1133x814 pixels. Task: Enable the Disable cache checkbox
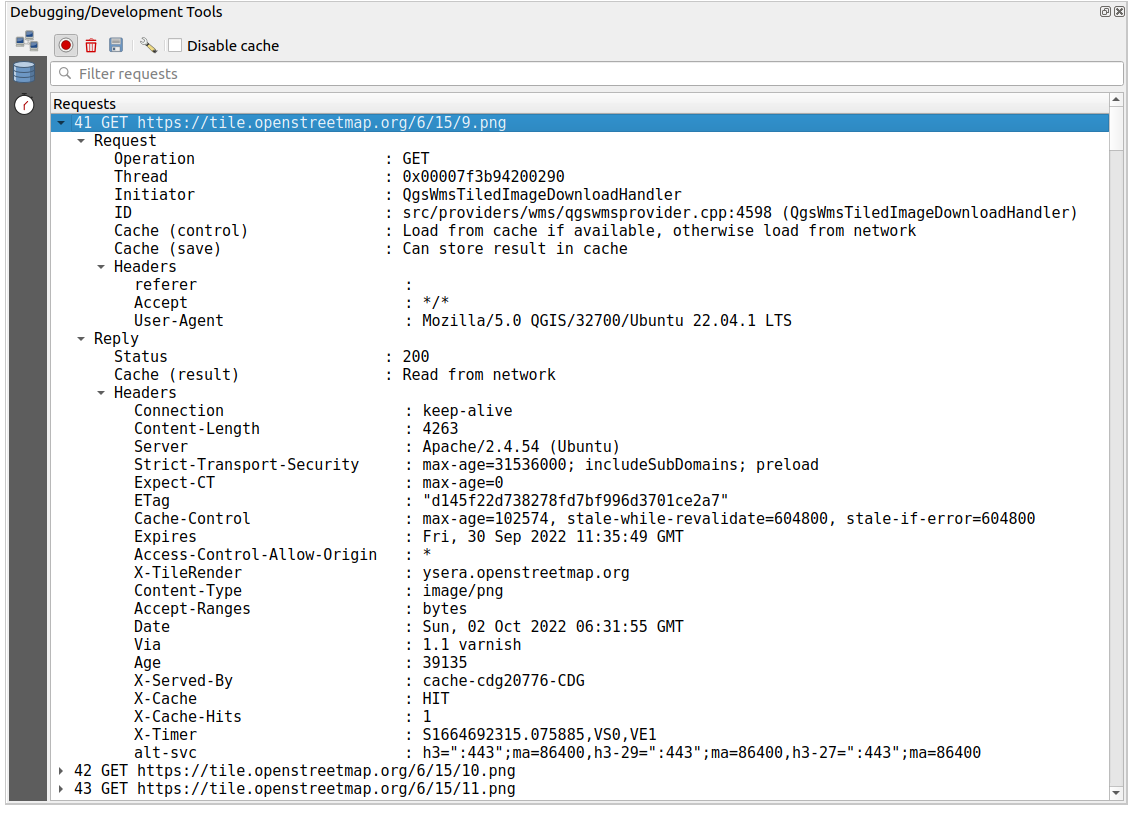pos(174,45)
